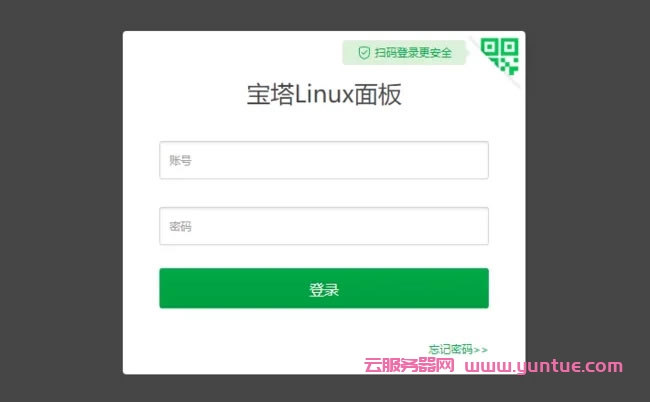Click the light green scan-login hint bubble
This screenshot has height=402, width=650.
click(x=404, y=53)
